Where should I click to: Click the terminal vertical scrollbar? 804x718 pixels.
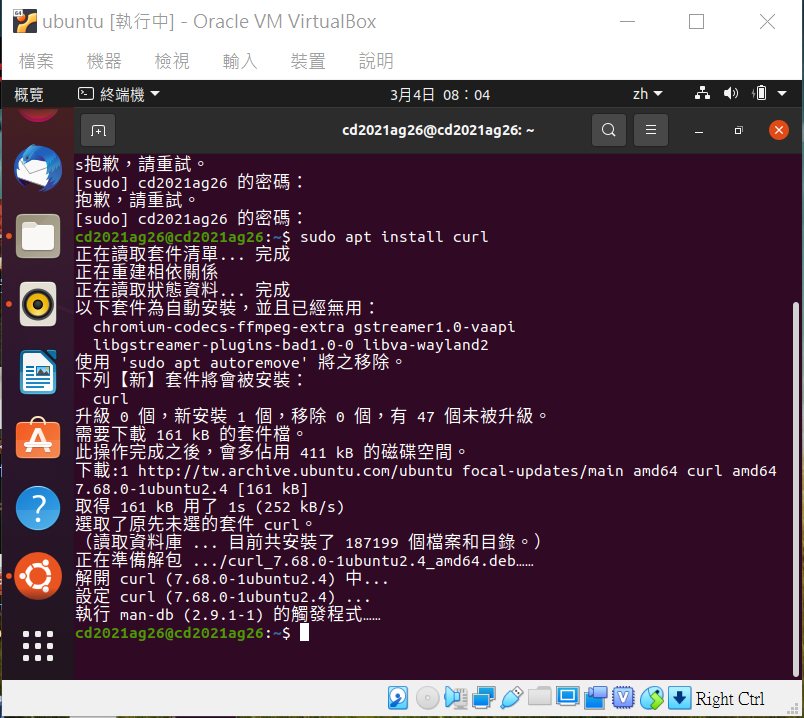[x=796, y=490]
